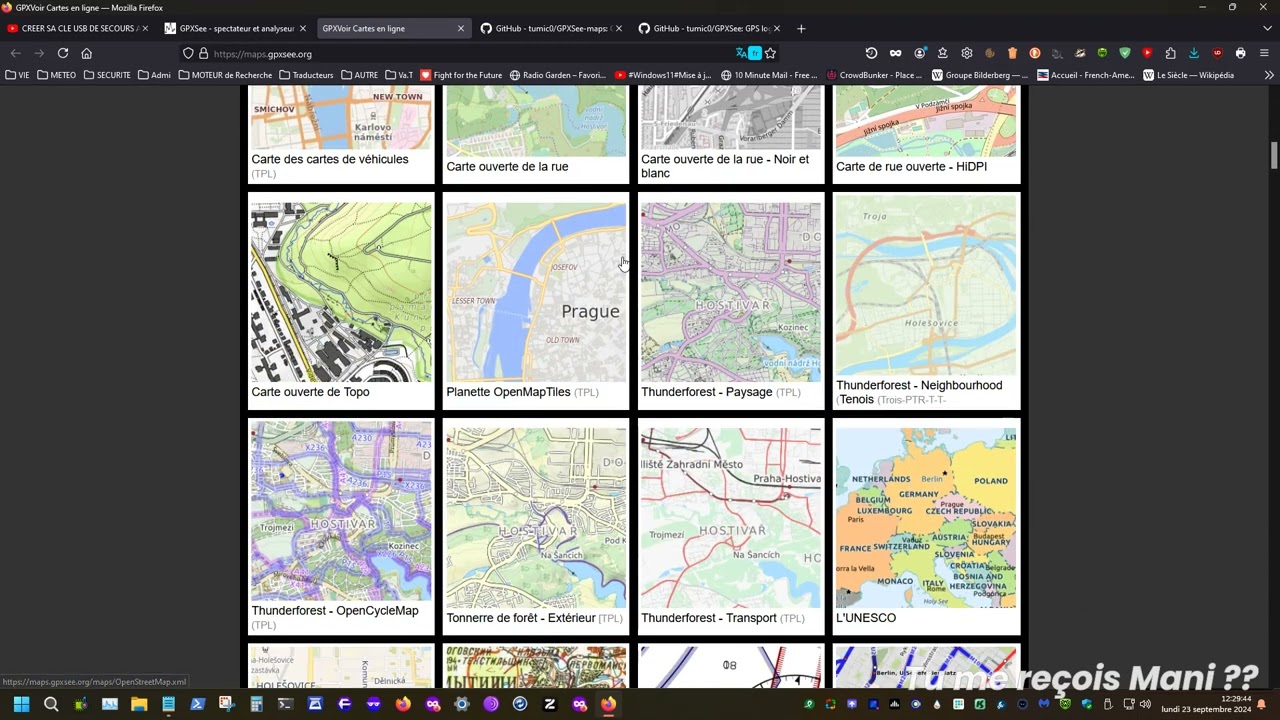Open File Explorer from the taskbar
1280x720 pixels.
pyautogui.click(x=139, y=704)
